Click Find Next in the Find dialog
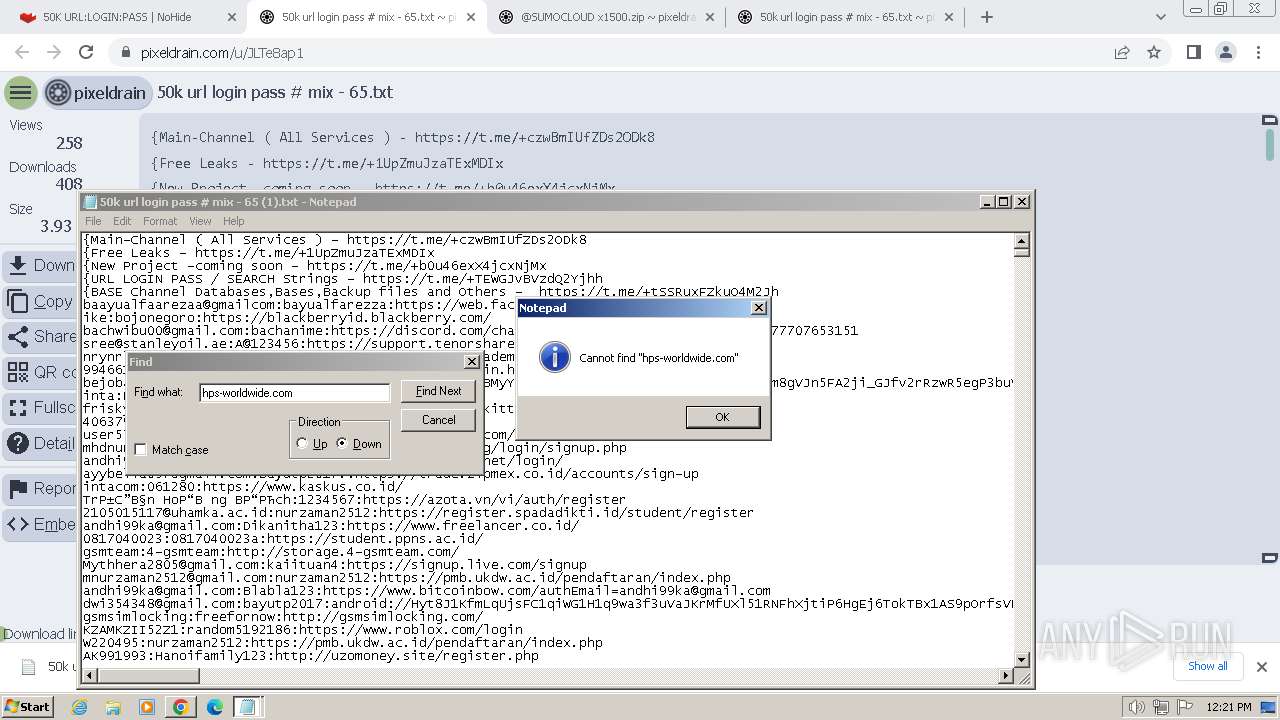The width and height of the screenshot is (1280, 720). (438, 391)
